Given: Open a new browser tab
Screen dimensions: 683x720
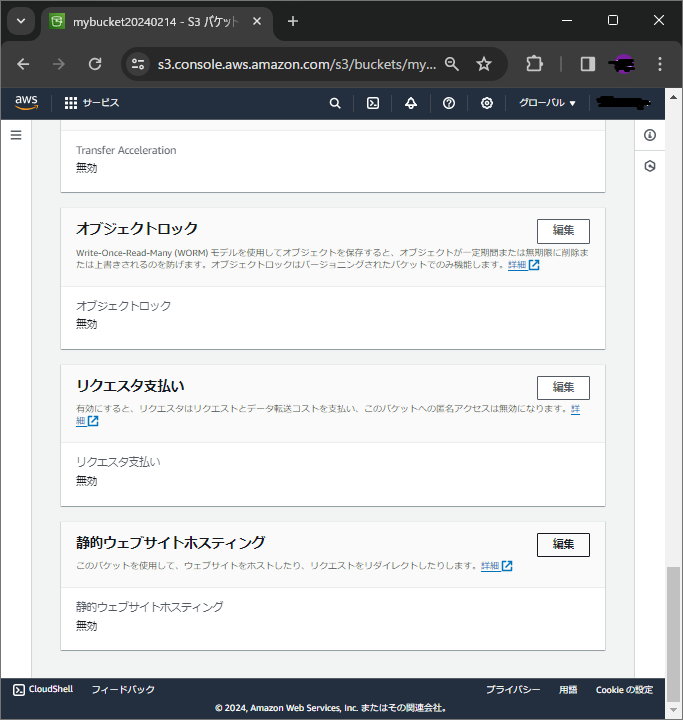Looking at the screenshot, I should 293,21.
